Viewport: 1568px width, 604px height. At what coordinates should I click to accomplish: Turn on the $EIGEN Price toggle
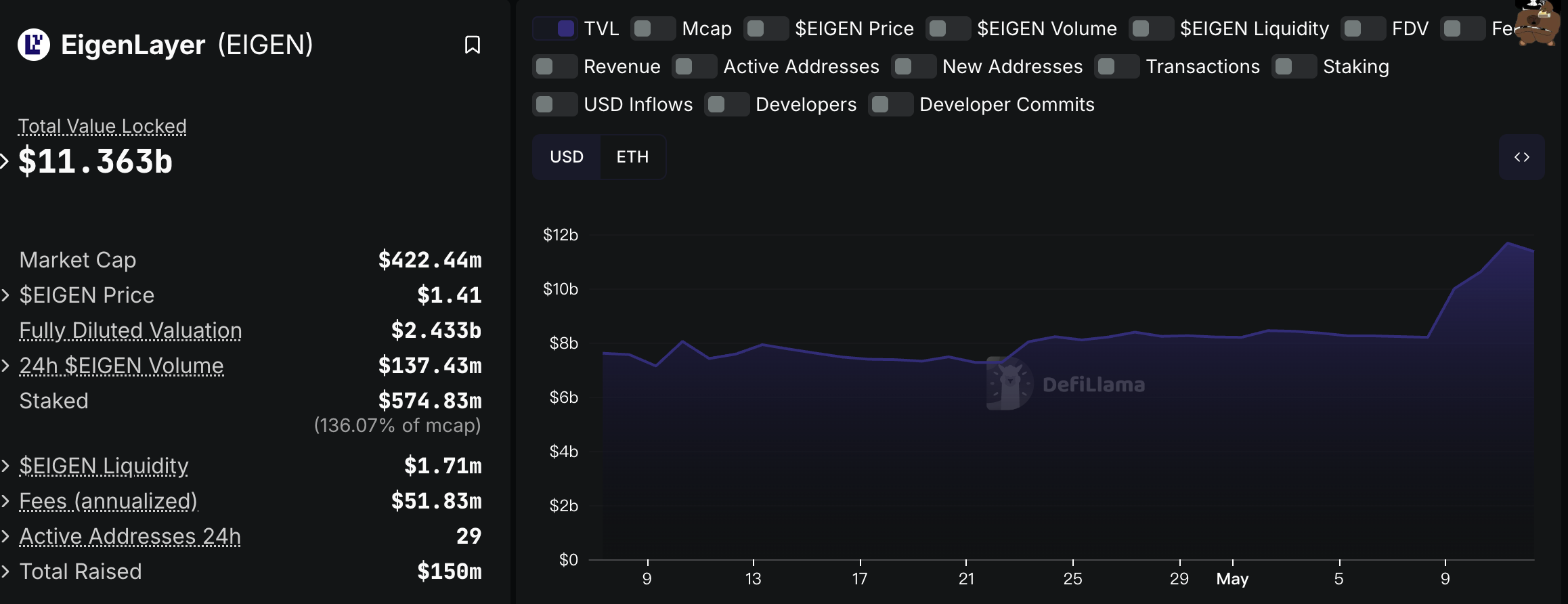click(x=766, y=28)
